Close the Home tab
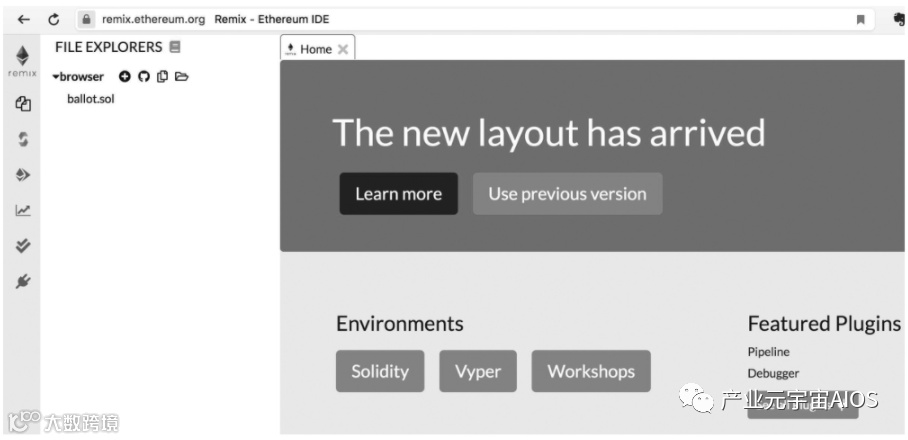This screenshot has height=440, width=908. point(343,49)
